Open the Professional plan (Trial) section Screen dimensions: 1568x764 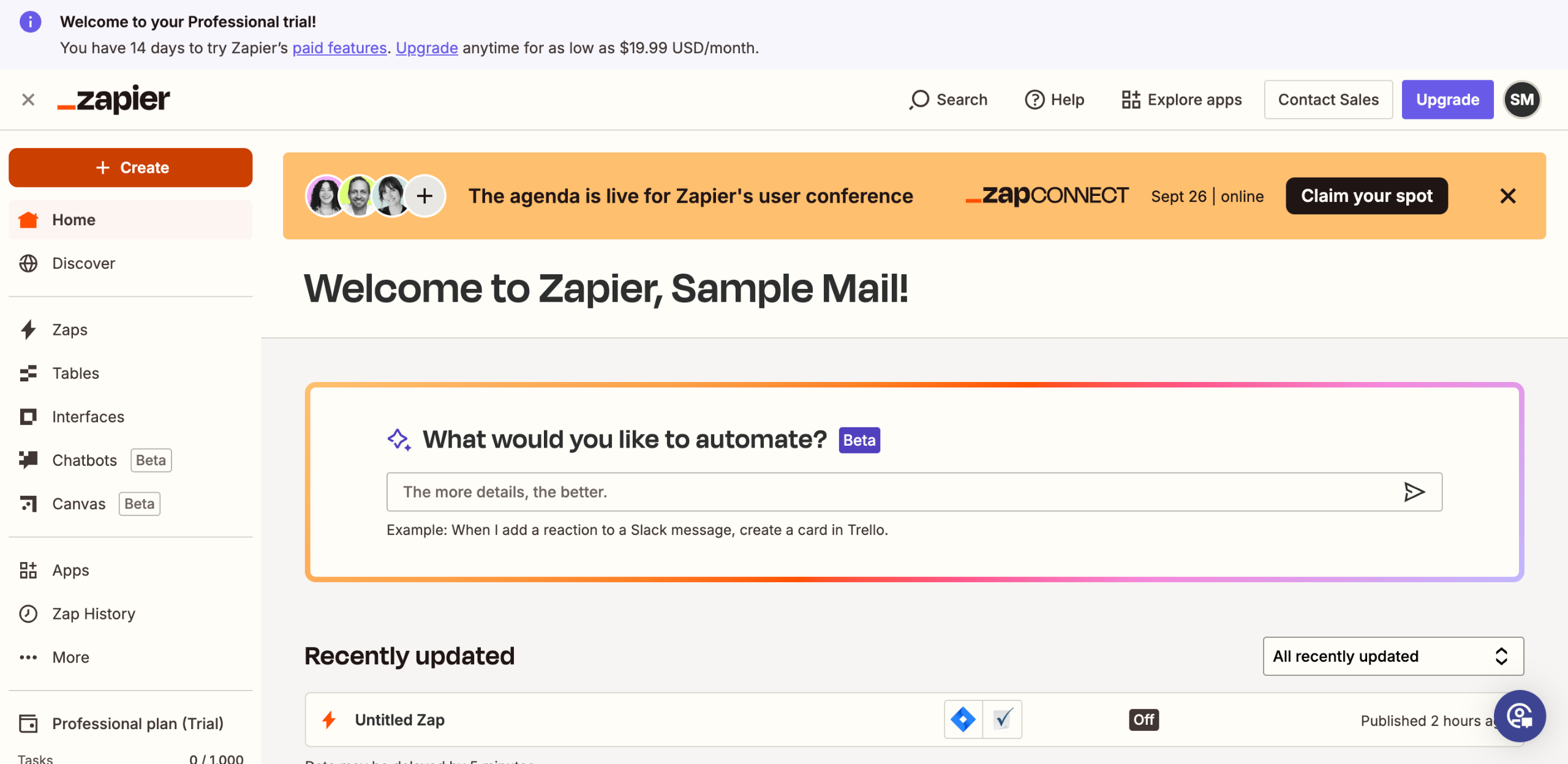coord(137,724)
